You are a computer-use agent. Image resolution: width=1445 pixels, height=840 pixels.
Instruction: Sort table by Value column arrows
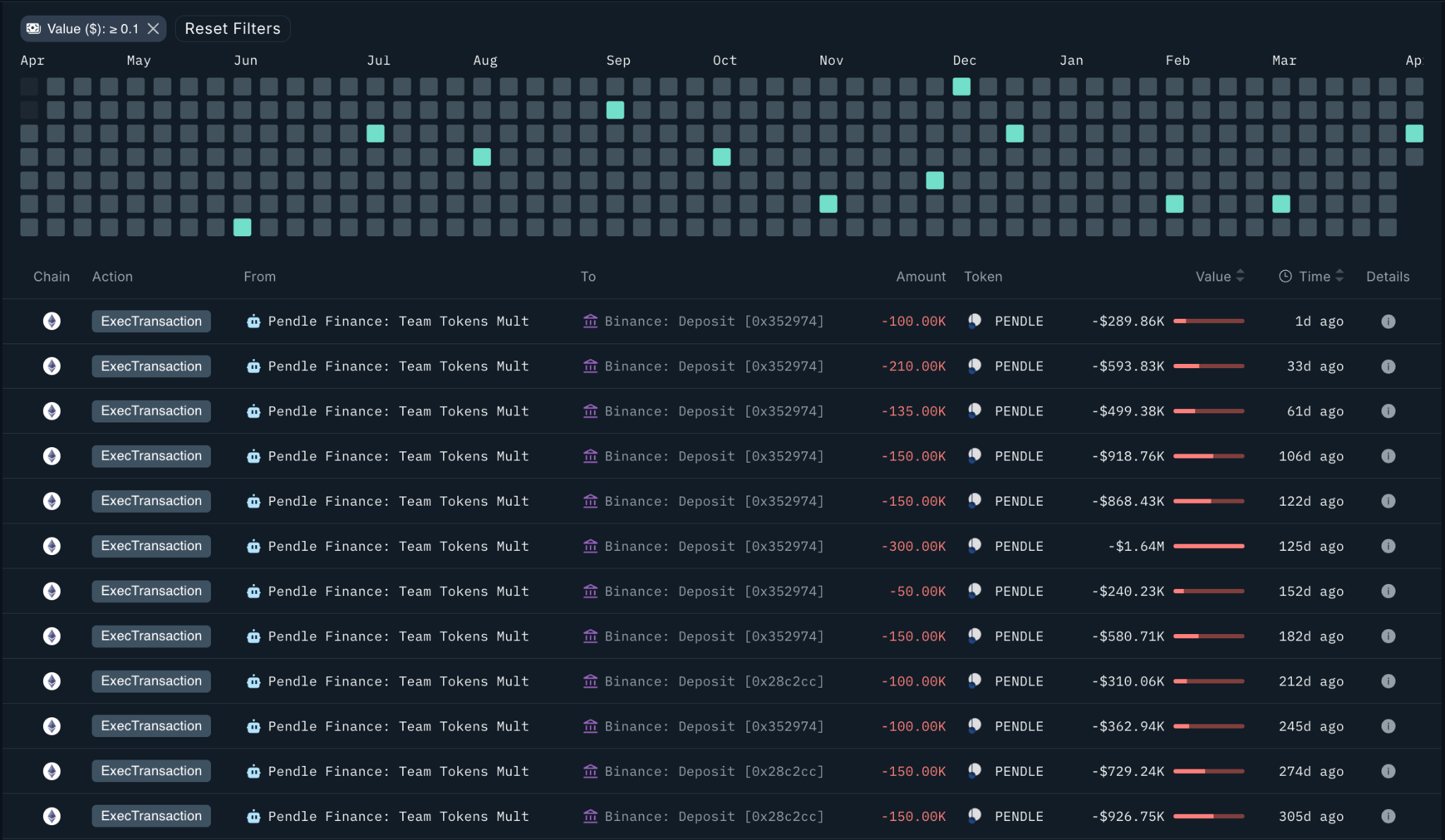pos(1240,276)
